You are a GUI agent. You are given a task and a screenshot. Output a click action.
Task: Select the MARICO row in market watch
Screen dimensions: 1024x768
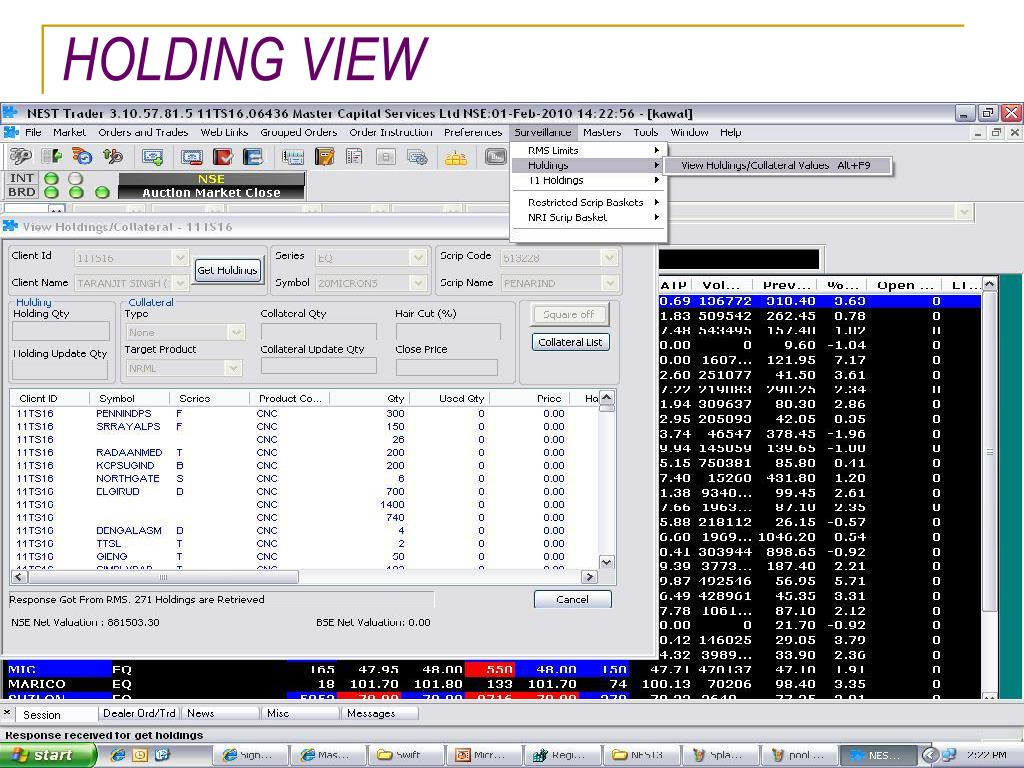(475, 684)
